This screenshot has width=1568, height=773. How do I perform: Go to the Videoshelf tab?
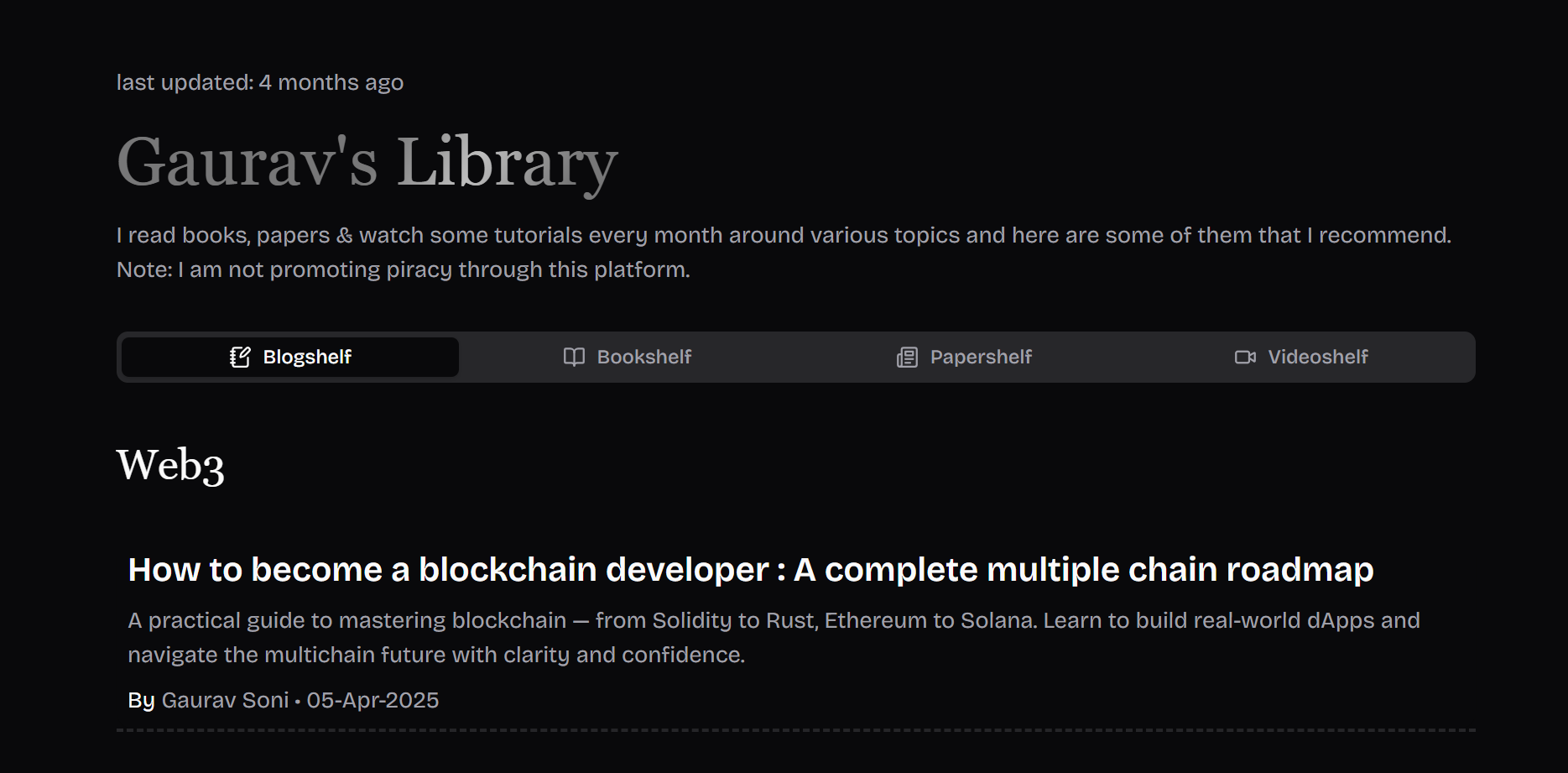1317,358
